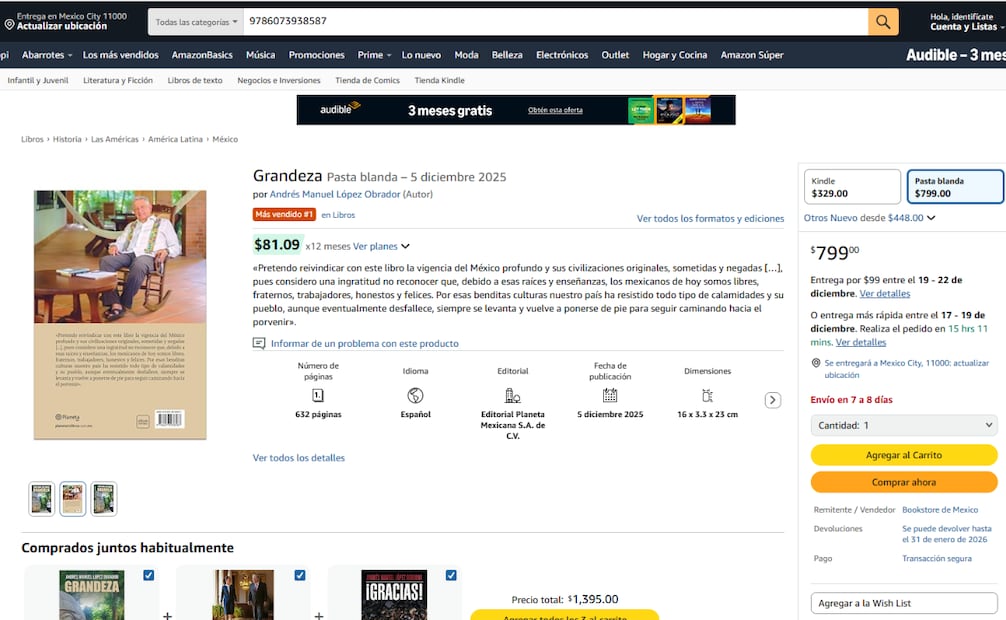1006x620 pixels.
Task: Uncheck the middle book in Comprados juntos
Action: point(300,574)
